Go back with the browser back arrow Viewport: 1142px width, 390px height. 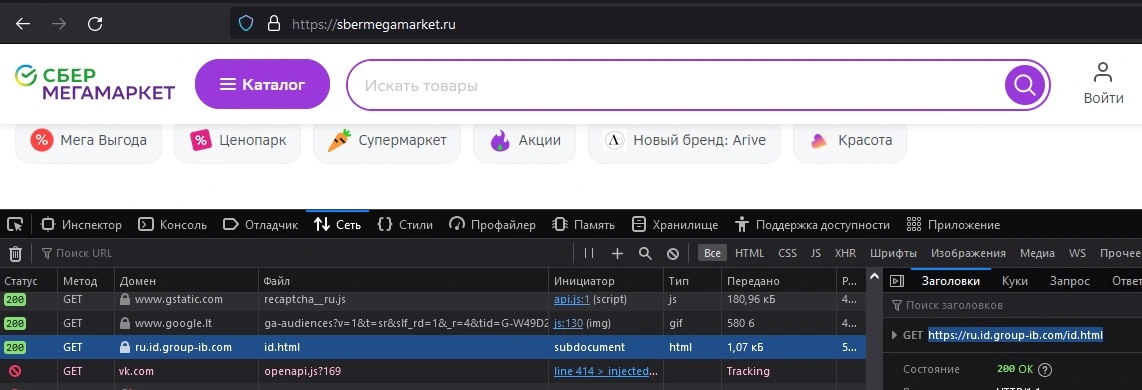[23, 24]
